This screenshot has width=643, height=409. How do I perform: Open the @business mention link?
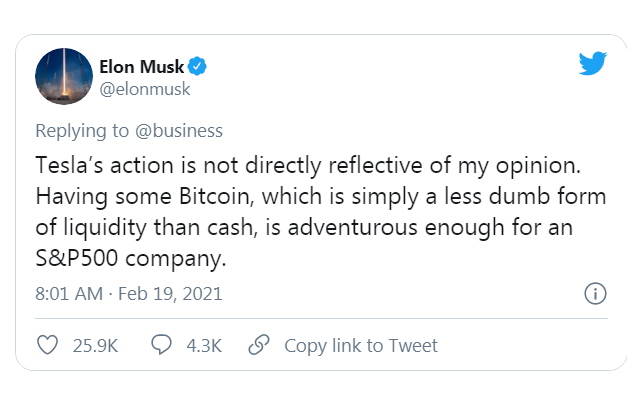coord(178,131)
